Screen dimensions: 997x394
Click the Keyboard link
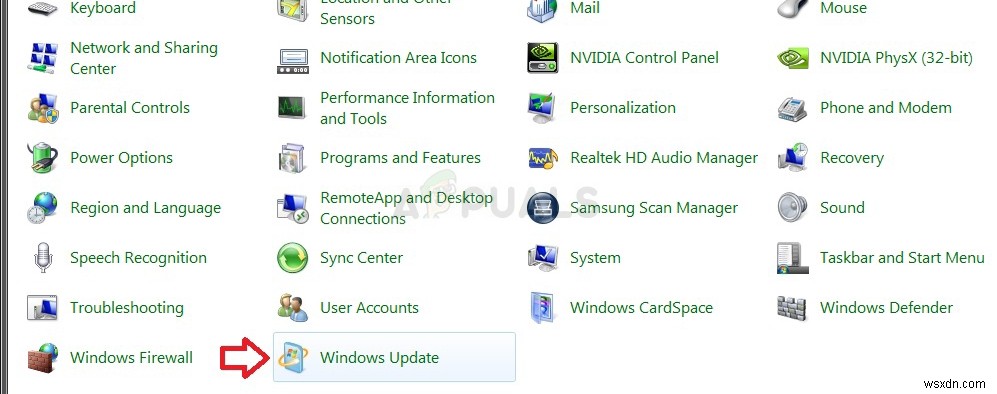point(103,8)
